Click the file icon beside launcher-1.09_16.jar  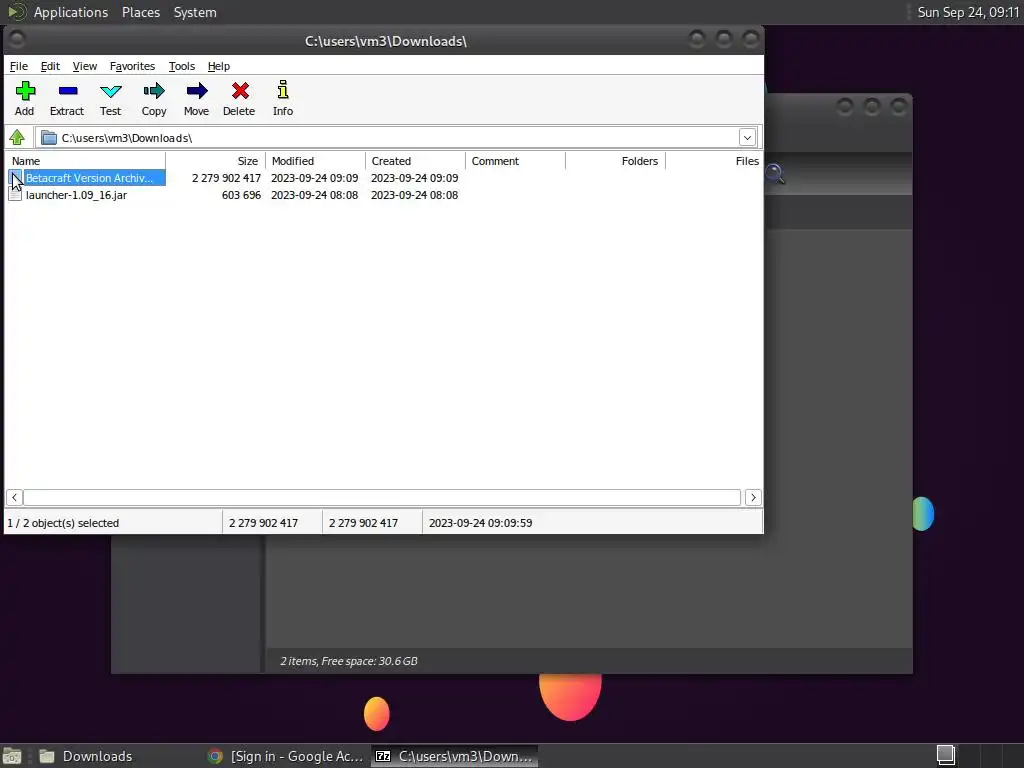click(x=15, y=195)
